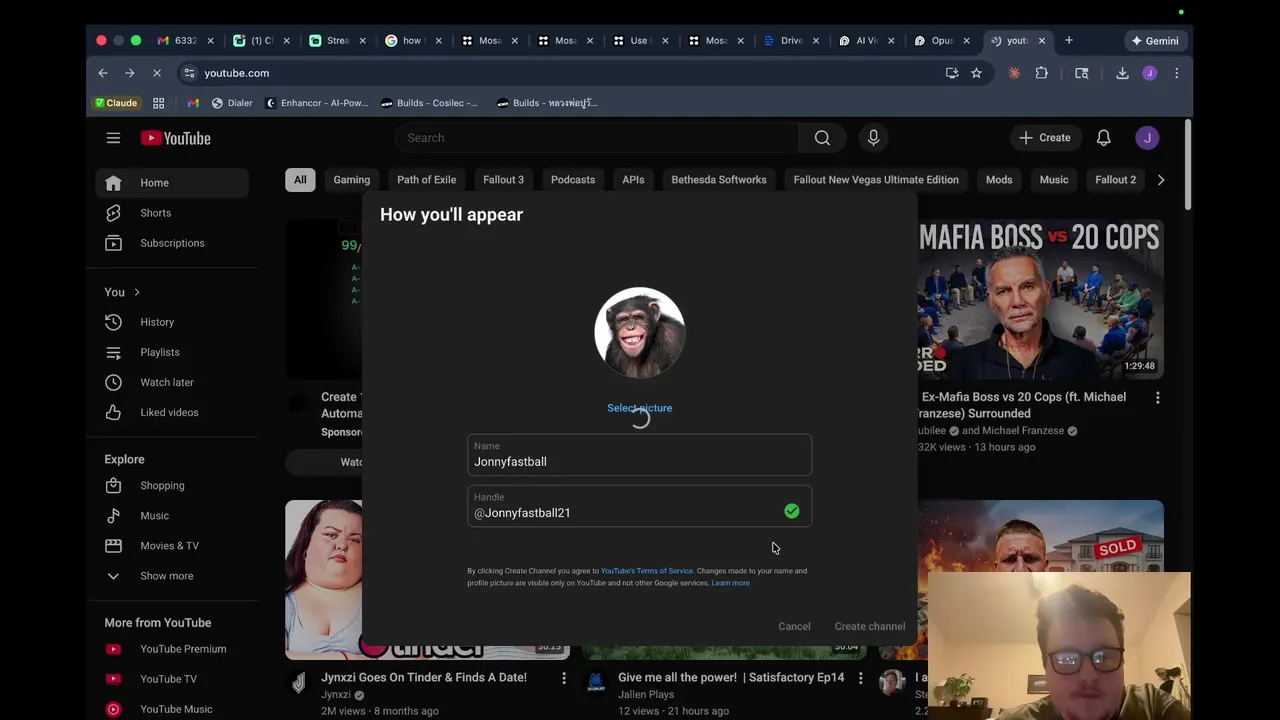Open YouTube's Terms of Service link

(x=646, y=571)
